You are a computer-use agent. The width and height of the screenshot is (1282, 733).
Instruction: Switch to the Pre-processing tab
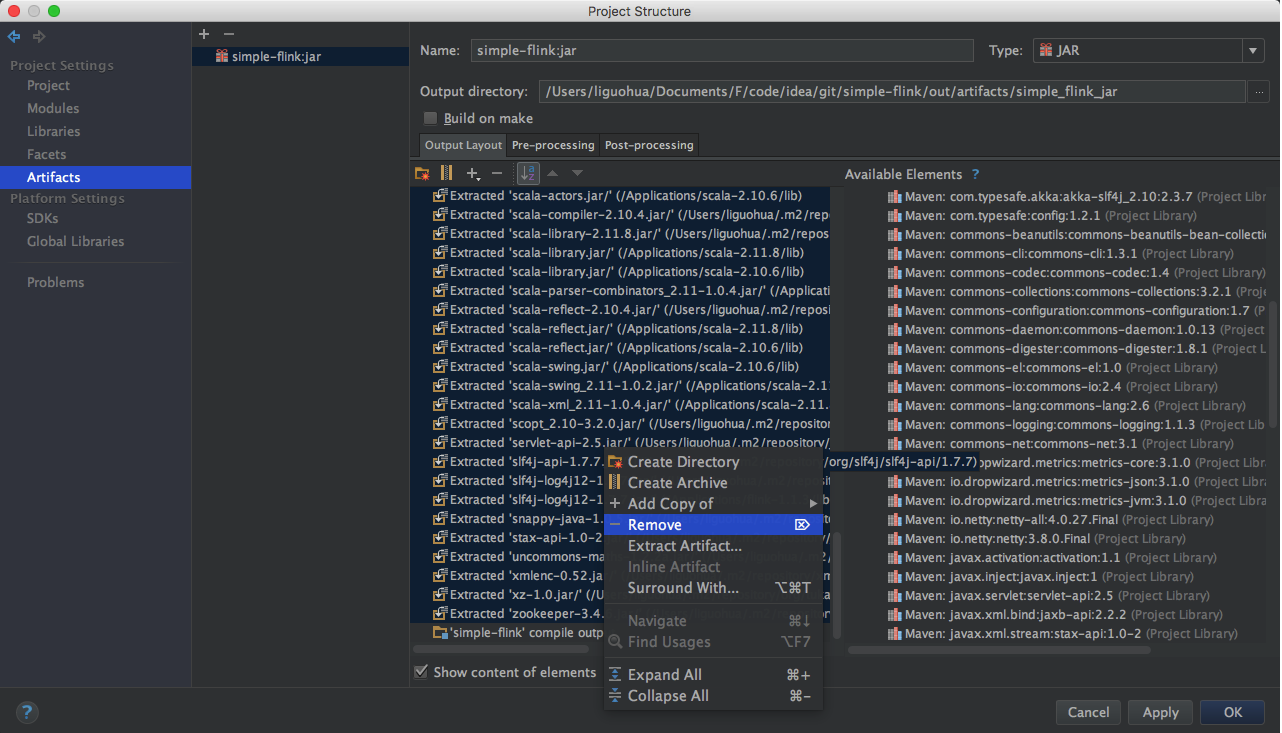pyautogui.click(x=553, y=145)
